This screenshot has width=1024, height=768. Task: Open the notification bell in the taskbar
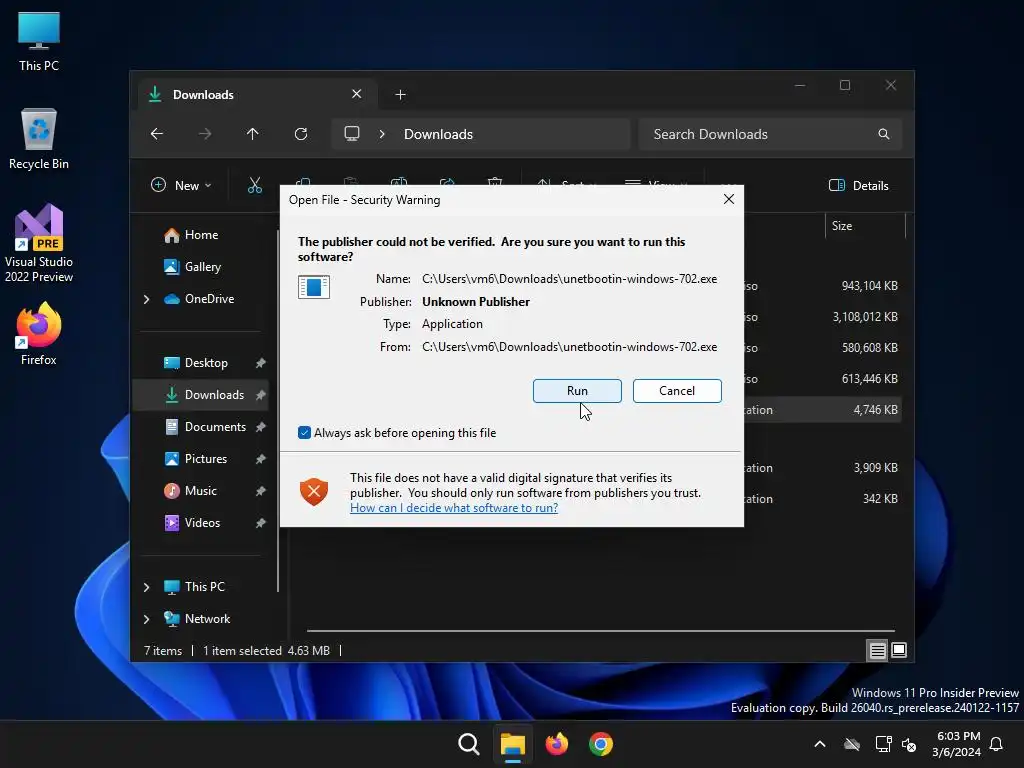click(996, 744)
